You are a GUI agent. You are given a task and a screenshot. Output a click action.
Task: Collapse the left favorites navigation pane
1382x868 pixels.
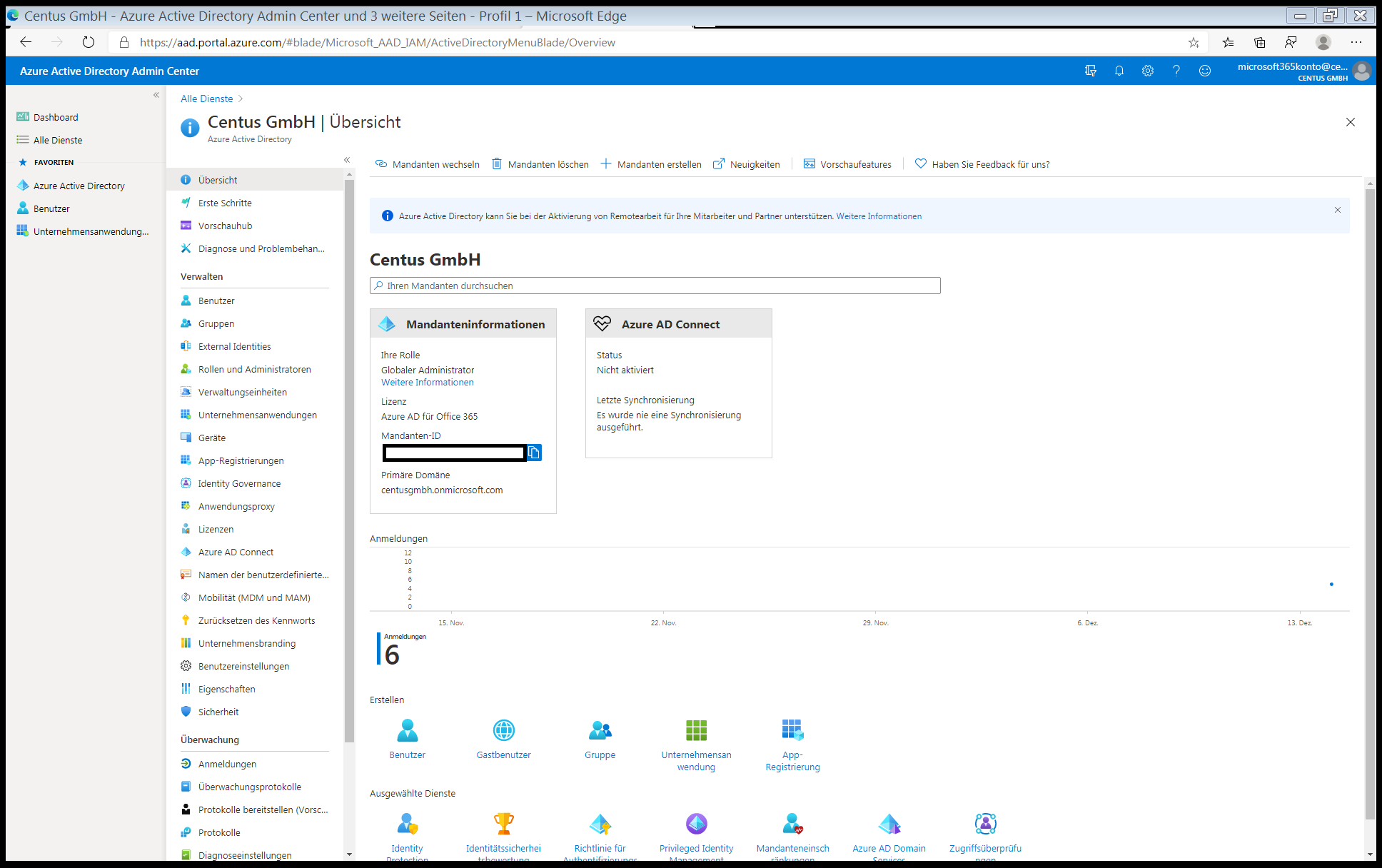point(156,95)
